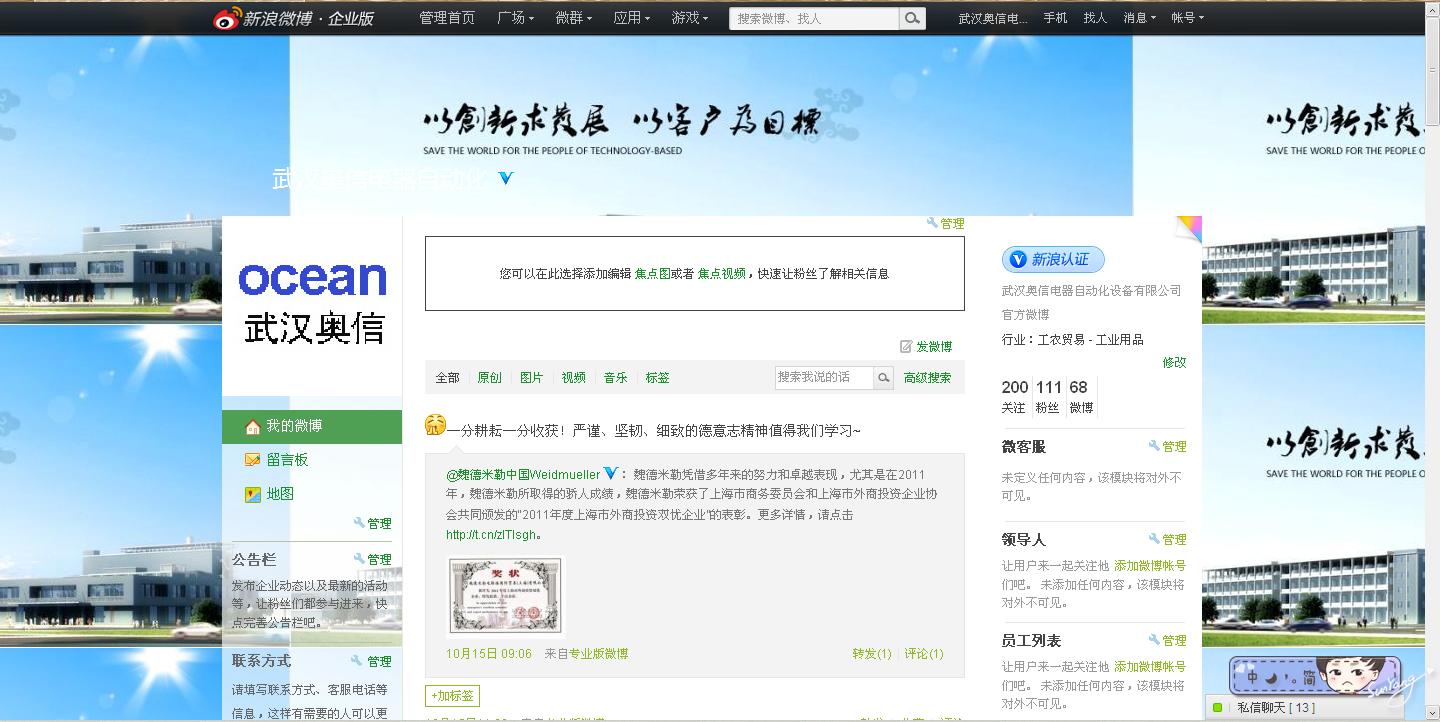
Task: Click the scroll-down arrow at the page corner
Action: coord(1432,714)
